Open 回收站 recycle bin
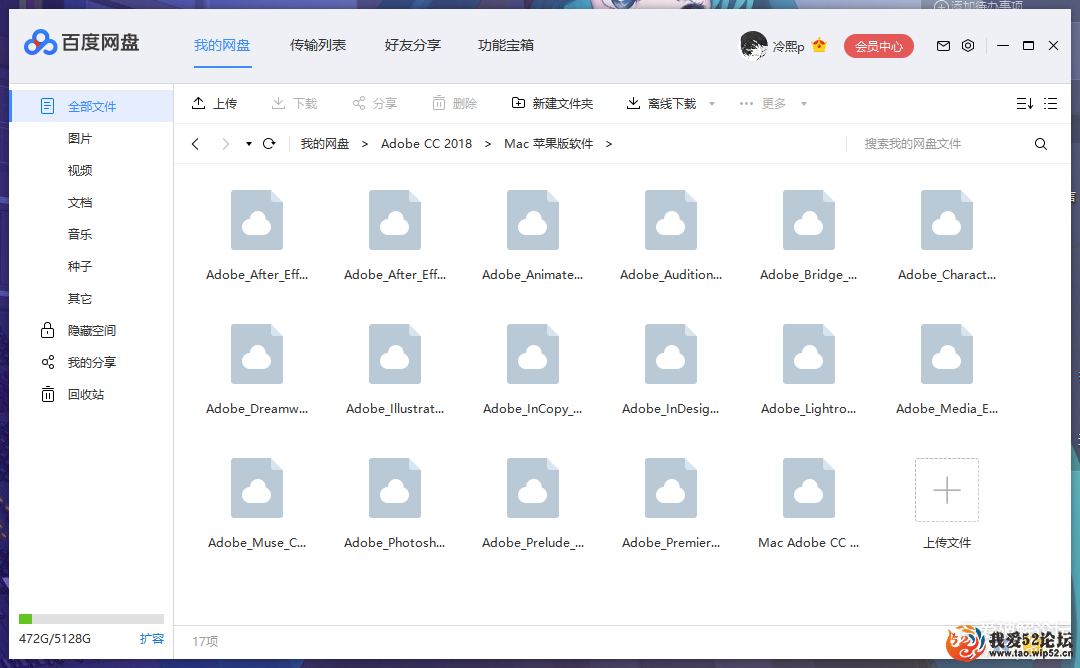Viewport: 1080px width, 668px height. 72,395
